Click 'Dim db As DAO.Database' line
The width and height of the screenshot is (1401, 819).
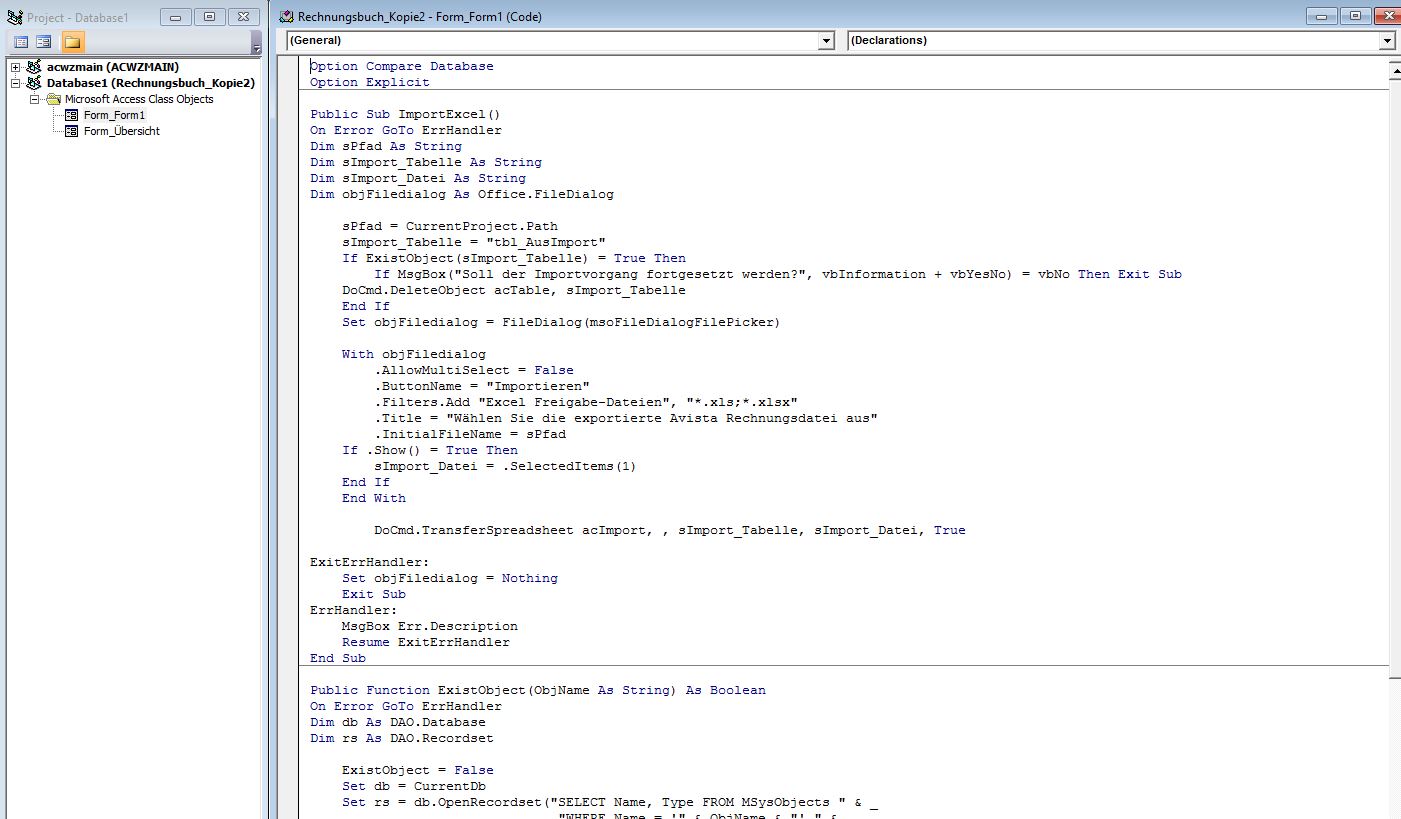398,722
